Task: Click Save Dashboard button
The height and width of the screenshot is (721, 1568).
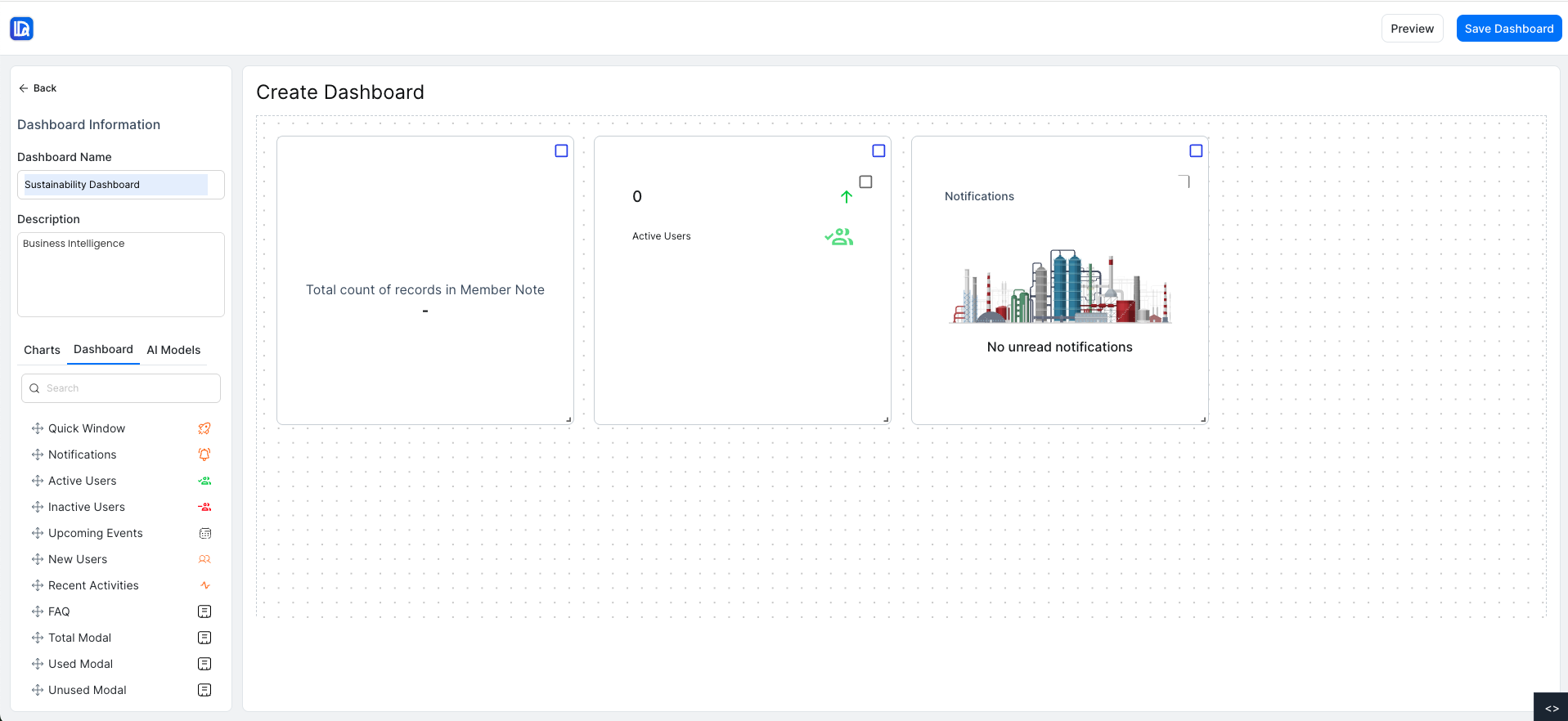Action: 1509,29
